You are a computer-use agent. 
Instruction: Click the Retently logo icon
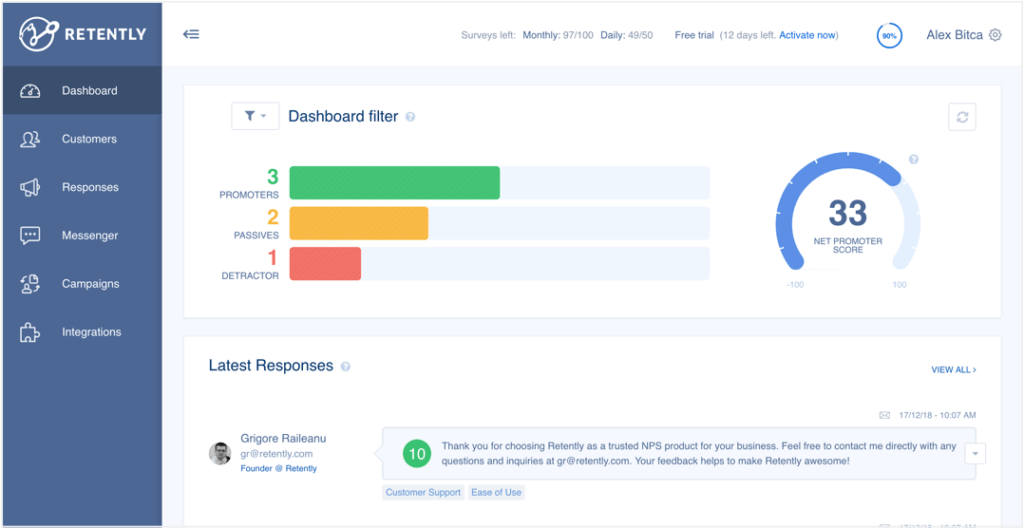(x=38, y=34)
